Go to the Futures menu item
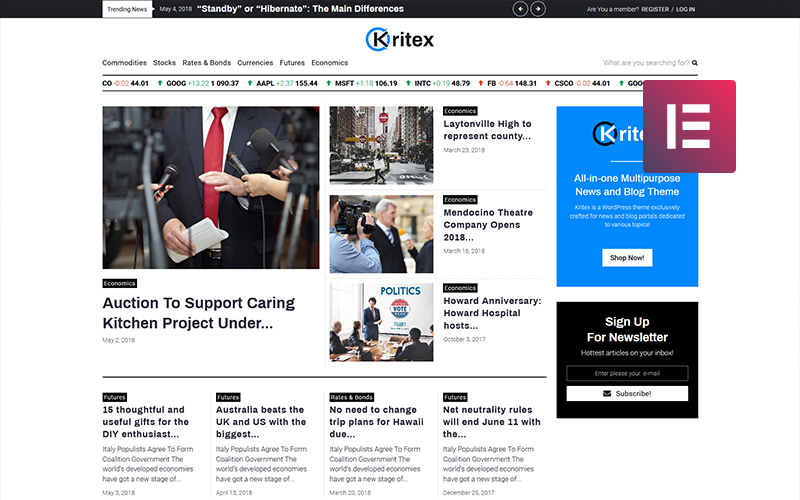This screenshot has height=500, width=800. coord(292,63)
